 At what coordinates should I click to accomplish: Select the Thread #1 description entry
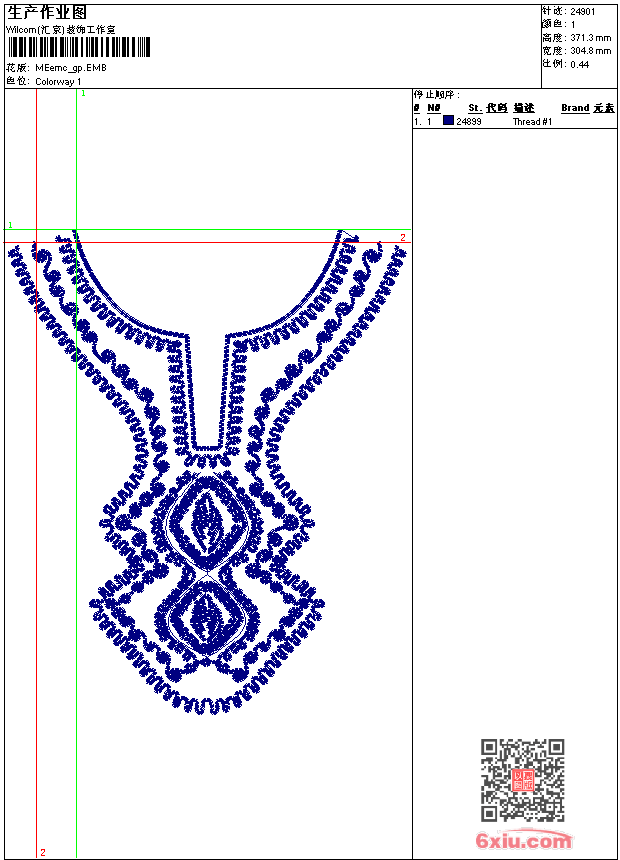[532, 122]
